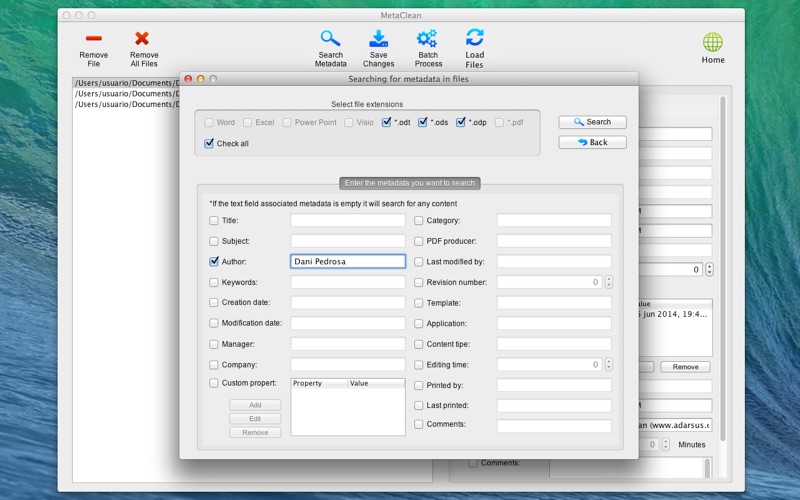Enable the Company checkbox

pos(214,365)
